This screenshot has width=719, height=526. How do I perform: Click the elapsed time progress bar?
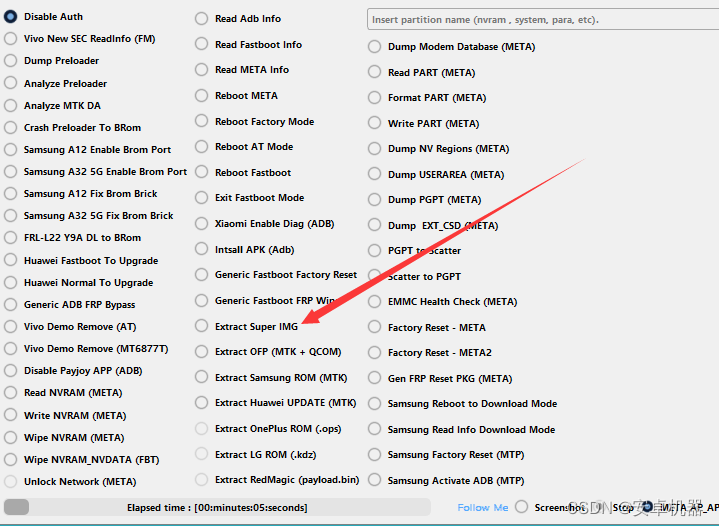pos(217,508)
